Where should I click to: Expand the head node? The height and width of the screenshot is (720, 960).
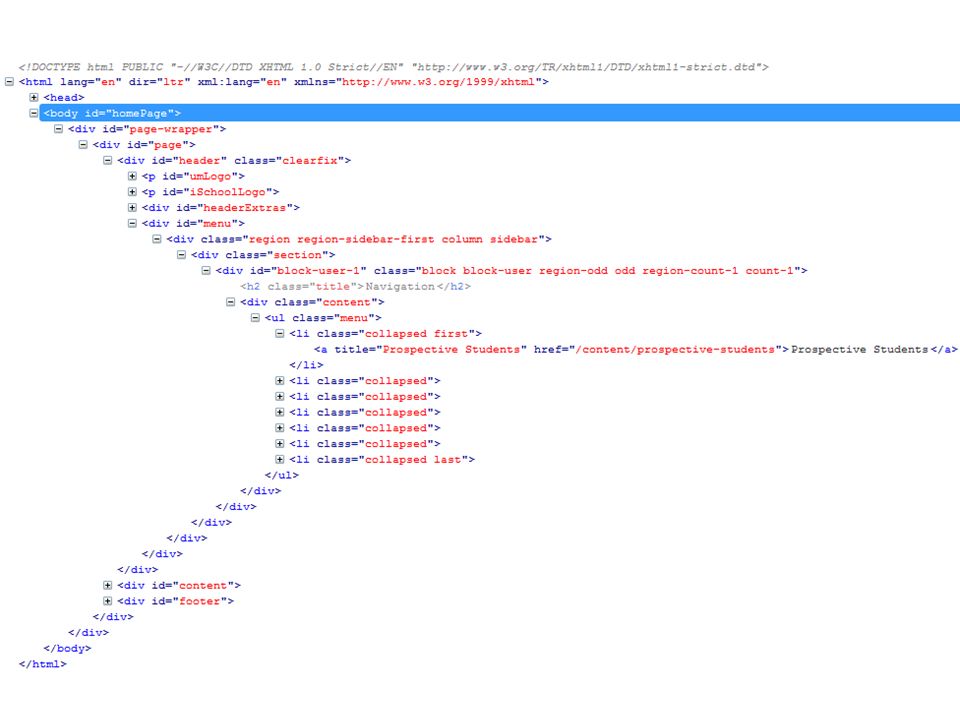34,97
